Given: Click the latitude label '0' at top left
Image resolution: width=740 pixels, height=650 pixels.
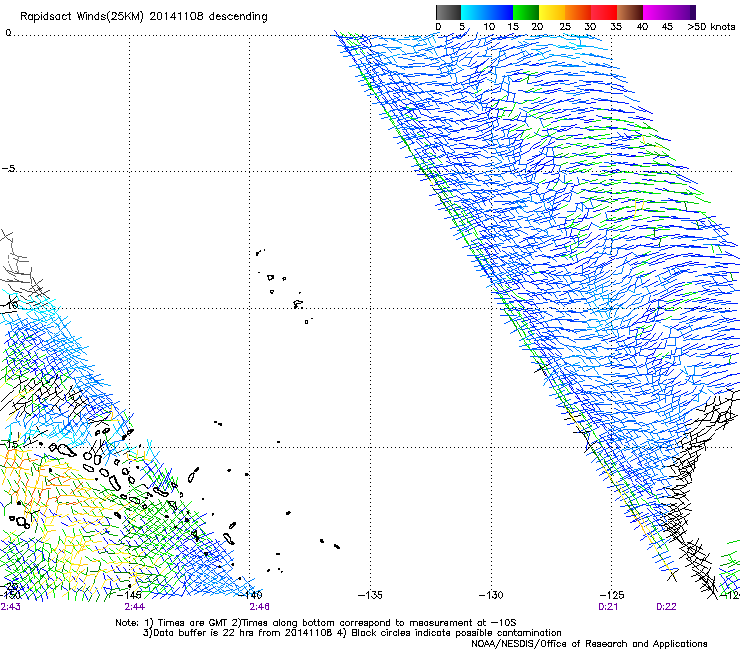Looking at the screenshot, I should coord(8,33).
